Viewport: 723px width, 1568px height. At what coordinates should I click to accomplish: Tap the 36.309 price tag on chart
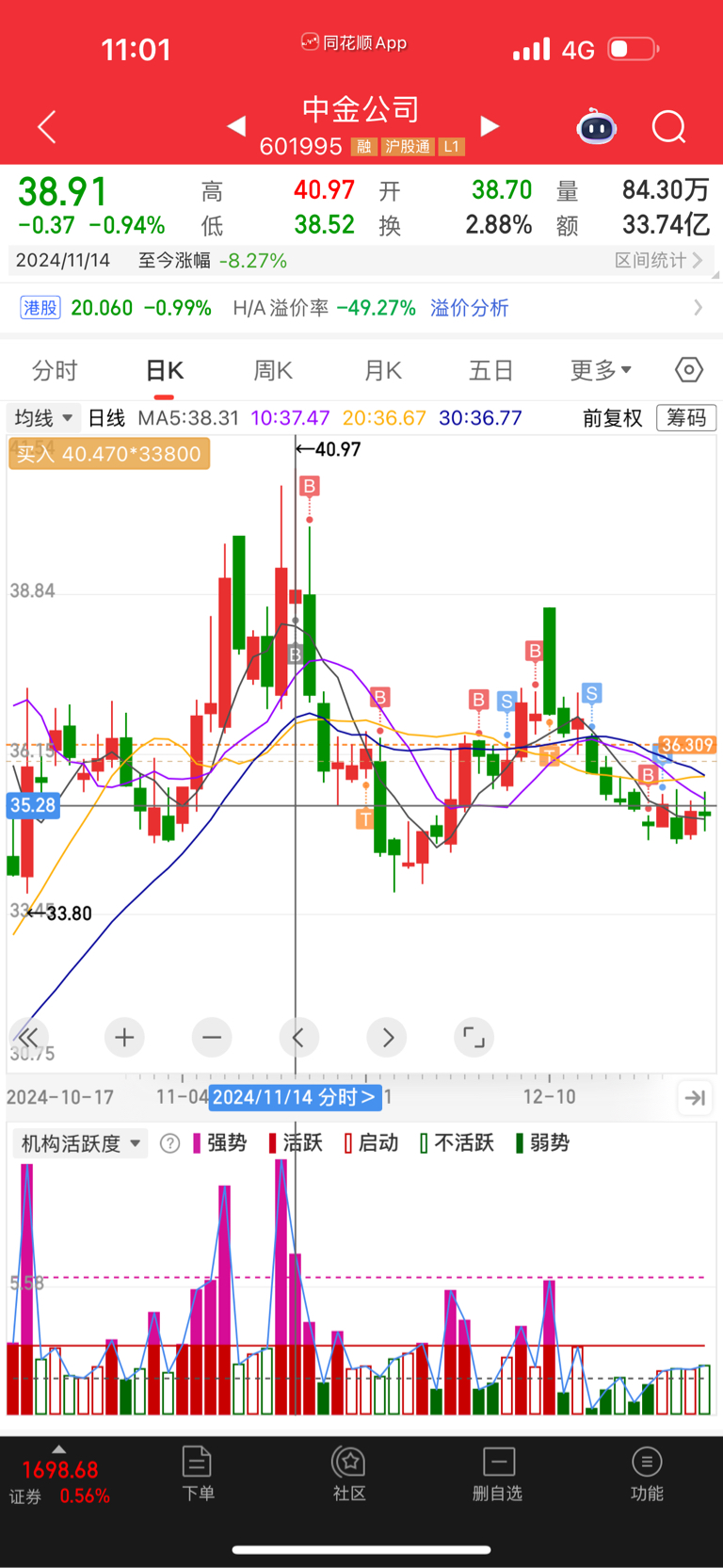687,745
